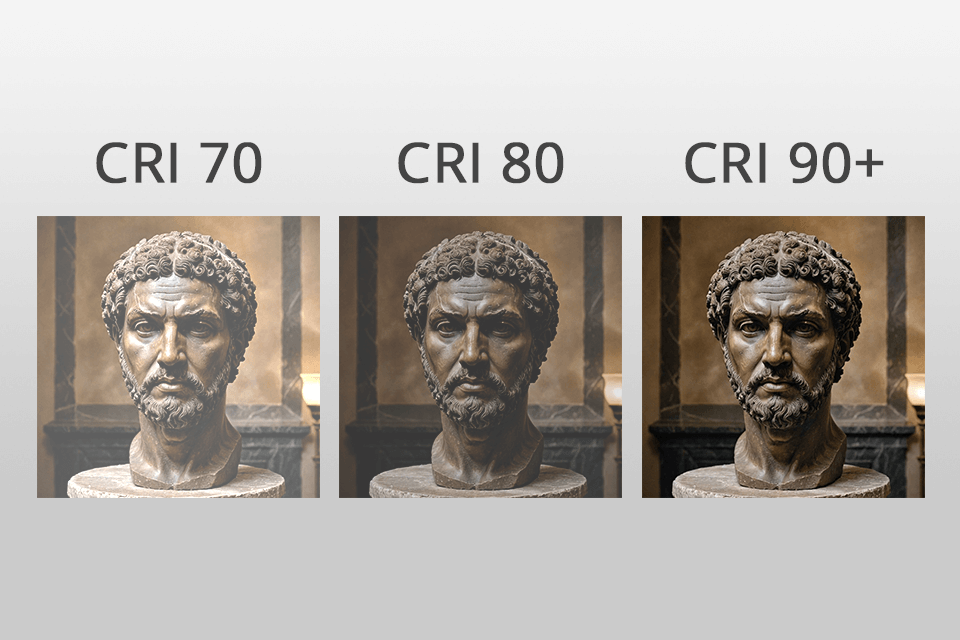Click the CRI 70 heading text

178,163
